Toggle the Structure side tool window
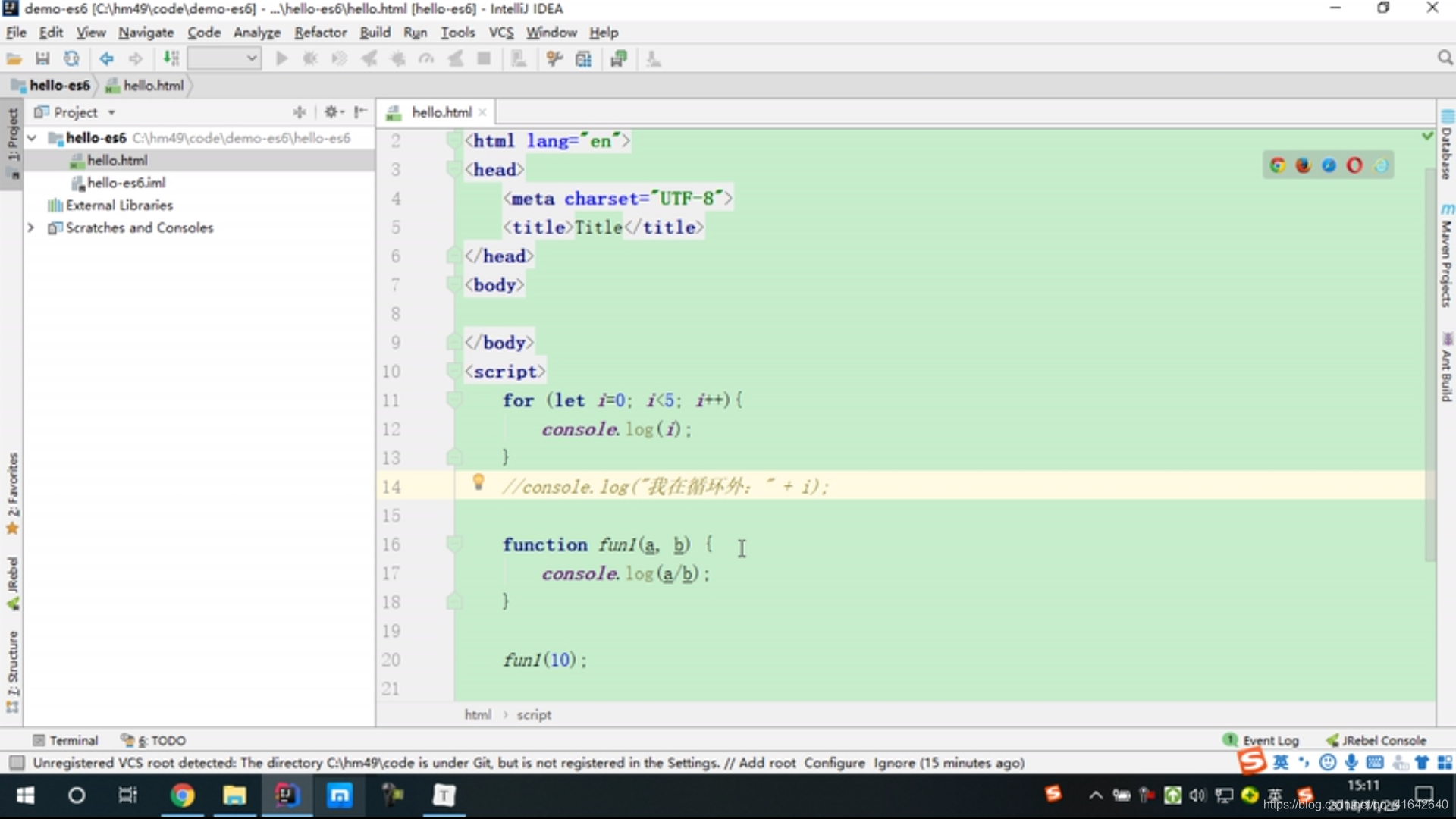This screenshot has width=1456, height=819. coord(12,671)
